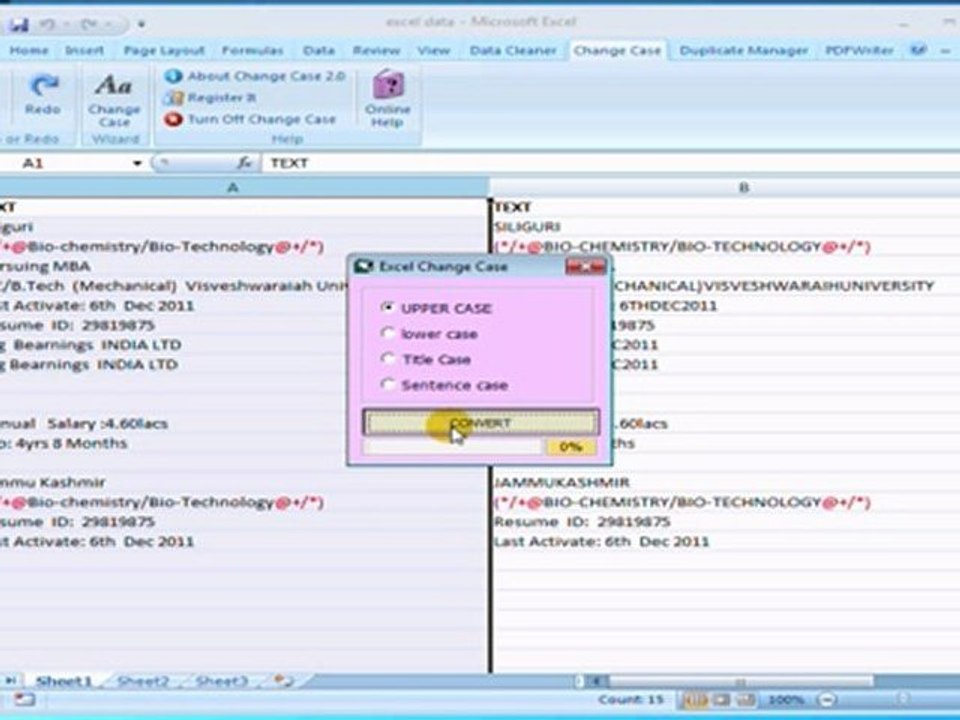The width and height of the screenshot is (960, 720).
Task: Click the zoom out minus button
Action: pos(827,699)
